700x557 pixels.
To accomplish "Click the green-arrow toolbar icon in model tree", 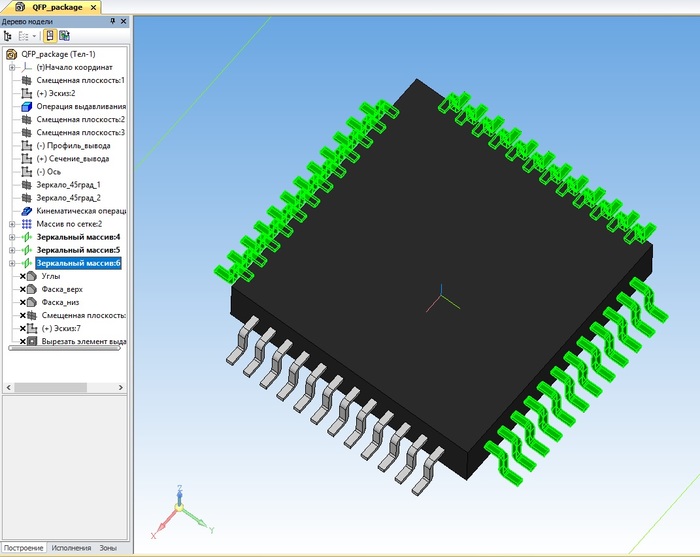I will click(64, 35).
